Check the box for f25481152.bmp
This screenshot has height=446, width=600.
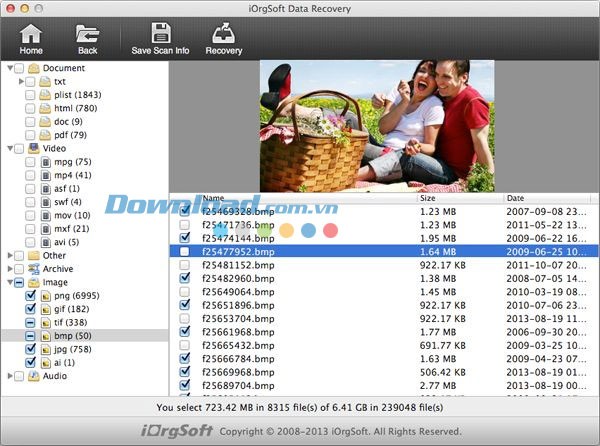(x=184, y=265)
